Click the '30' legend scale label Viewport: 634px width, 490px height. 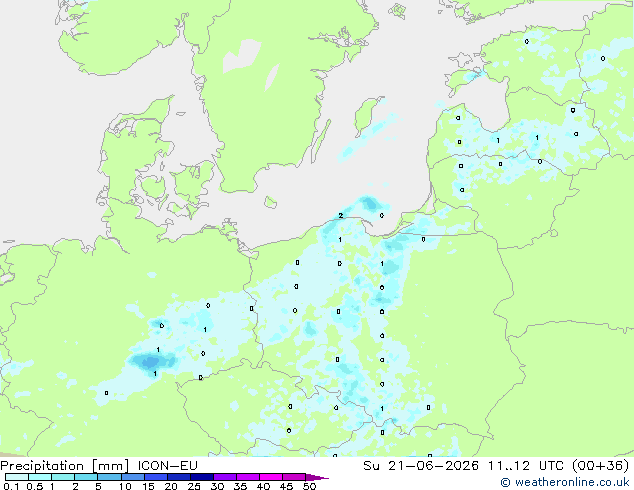pyautogui.click(x=217, y=486)
